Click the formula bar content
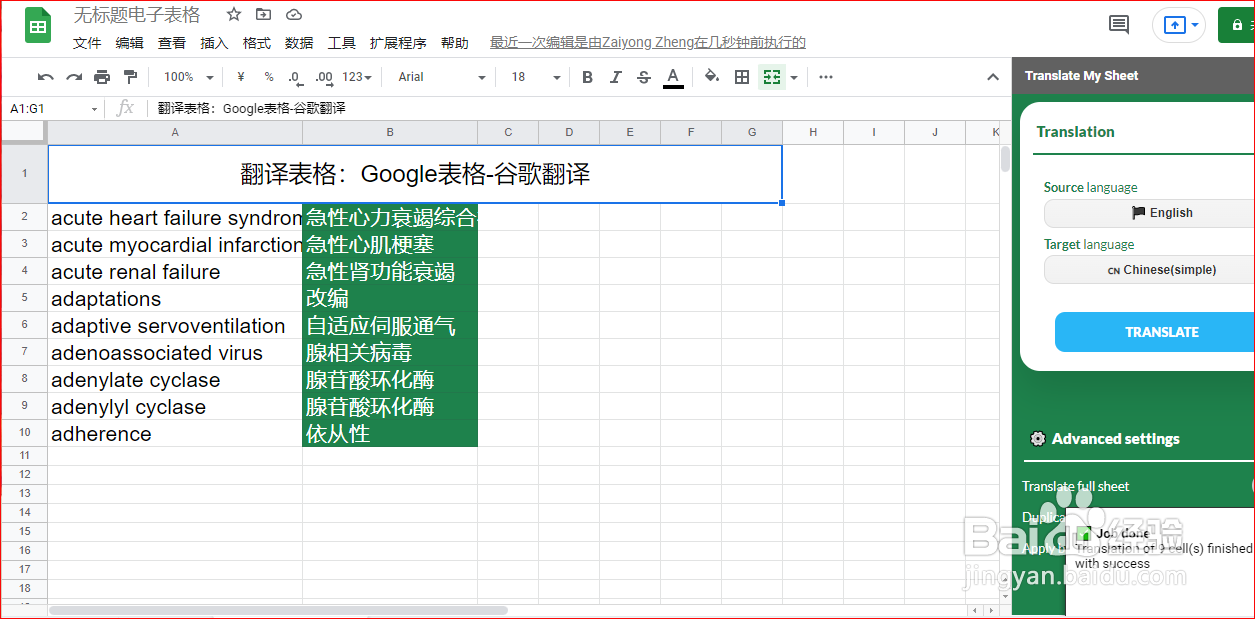This screenshot has width=1255, height=619. point(252,108)
